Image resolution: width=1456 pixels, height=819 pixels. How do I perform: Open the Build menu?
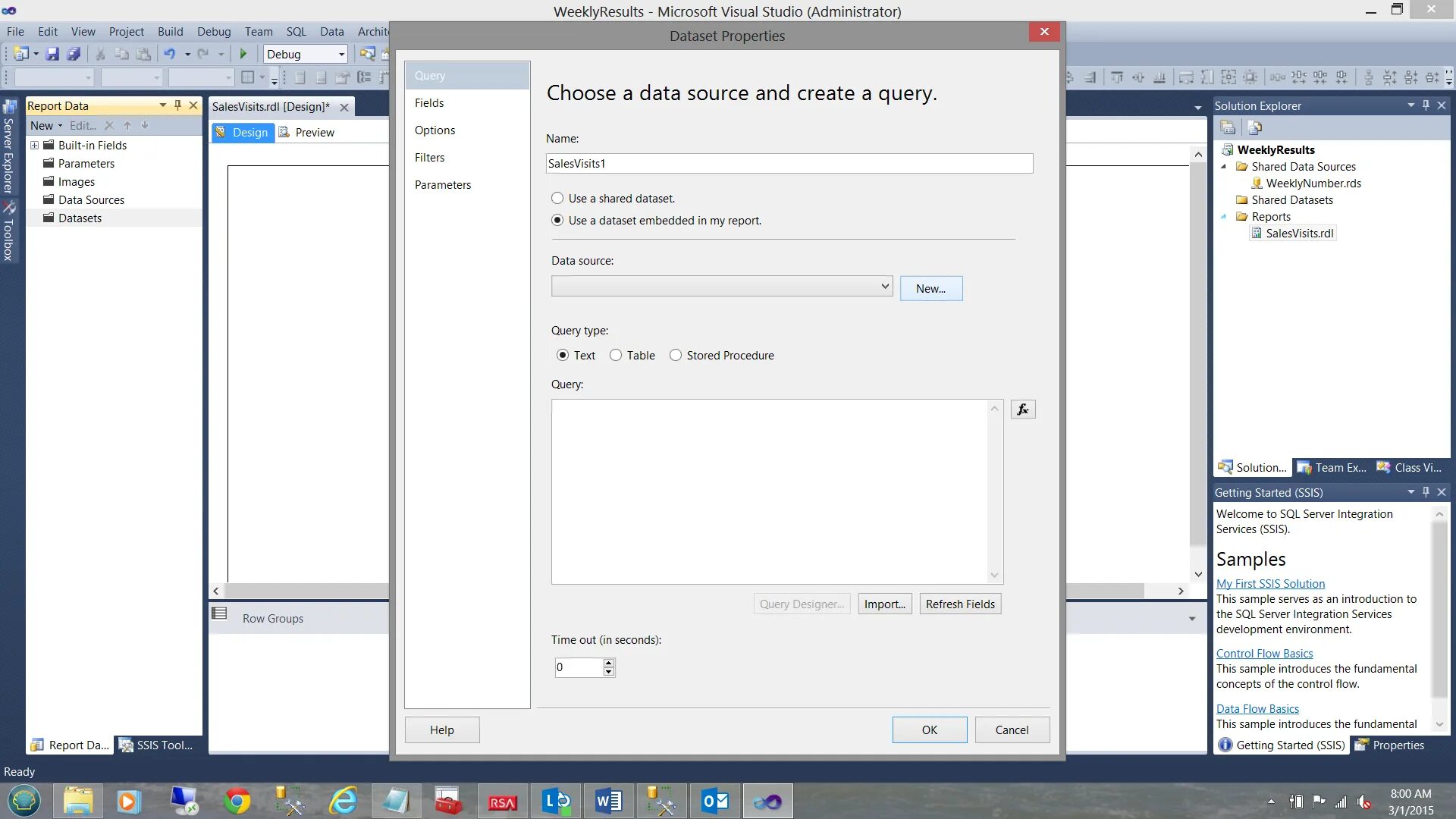(x=170, y=31)
